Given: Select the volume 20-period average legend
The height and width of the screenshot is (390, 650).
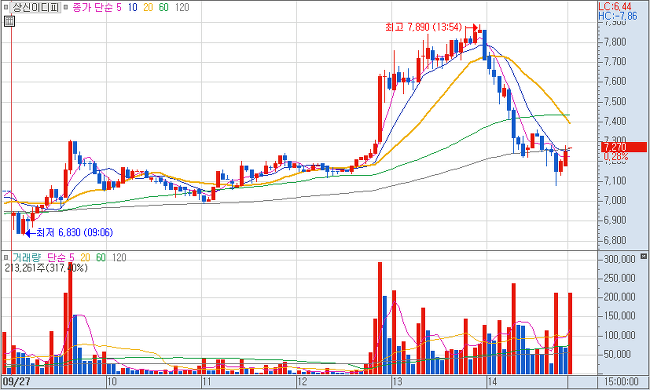Looking at the screenshot, I should pos(85,257).
